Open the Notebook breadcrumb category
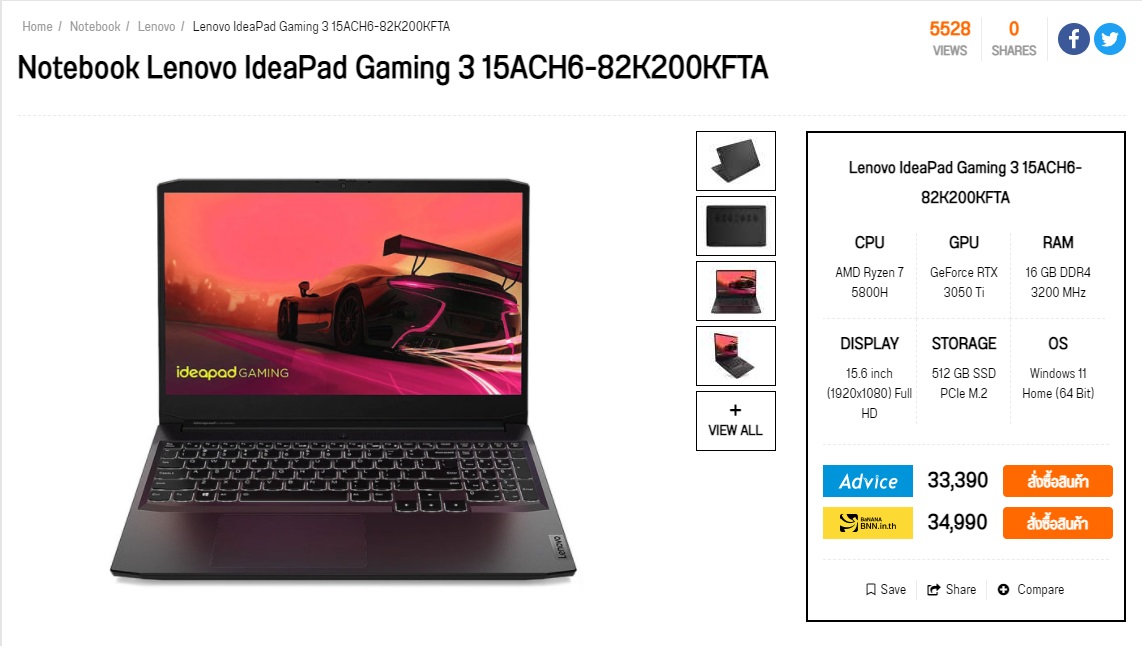1142x646 pixels. coord(95,26)
